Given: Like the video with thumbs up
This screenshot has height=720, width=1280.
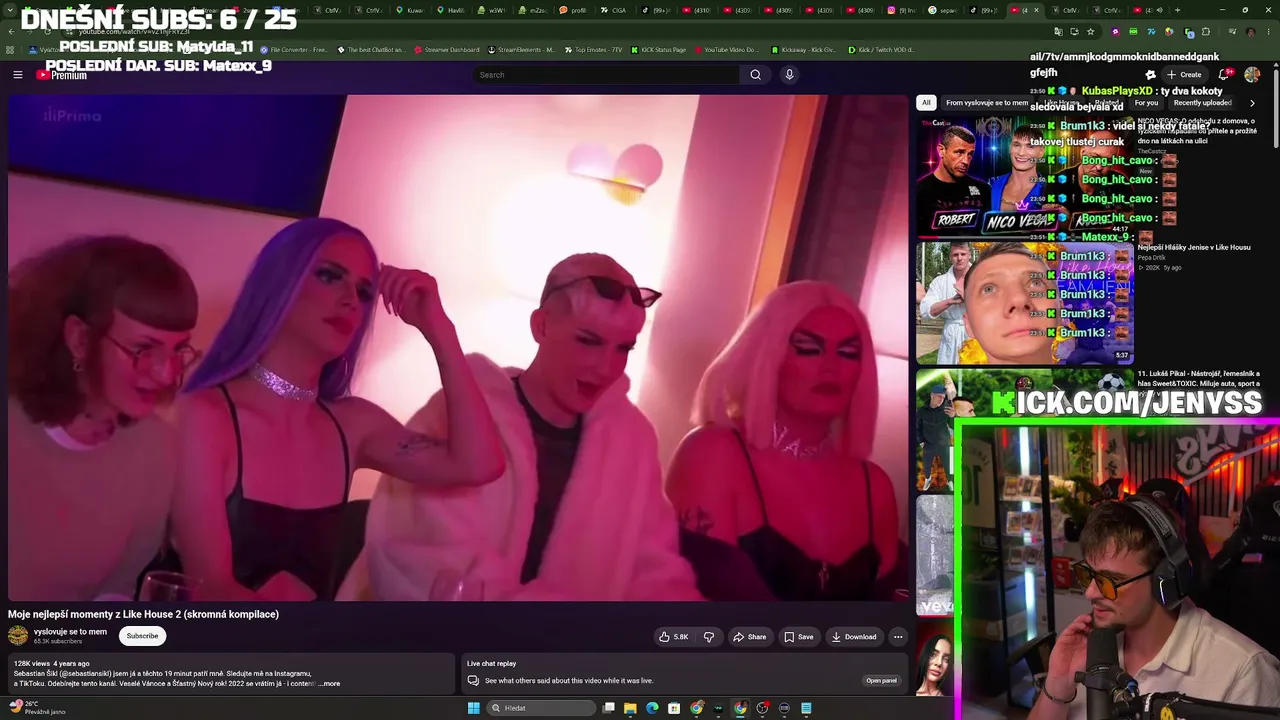Looking at the screenshot, I should point(674,637).
